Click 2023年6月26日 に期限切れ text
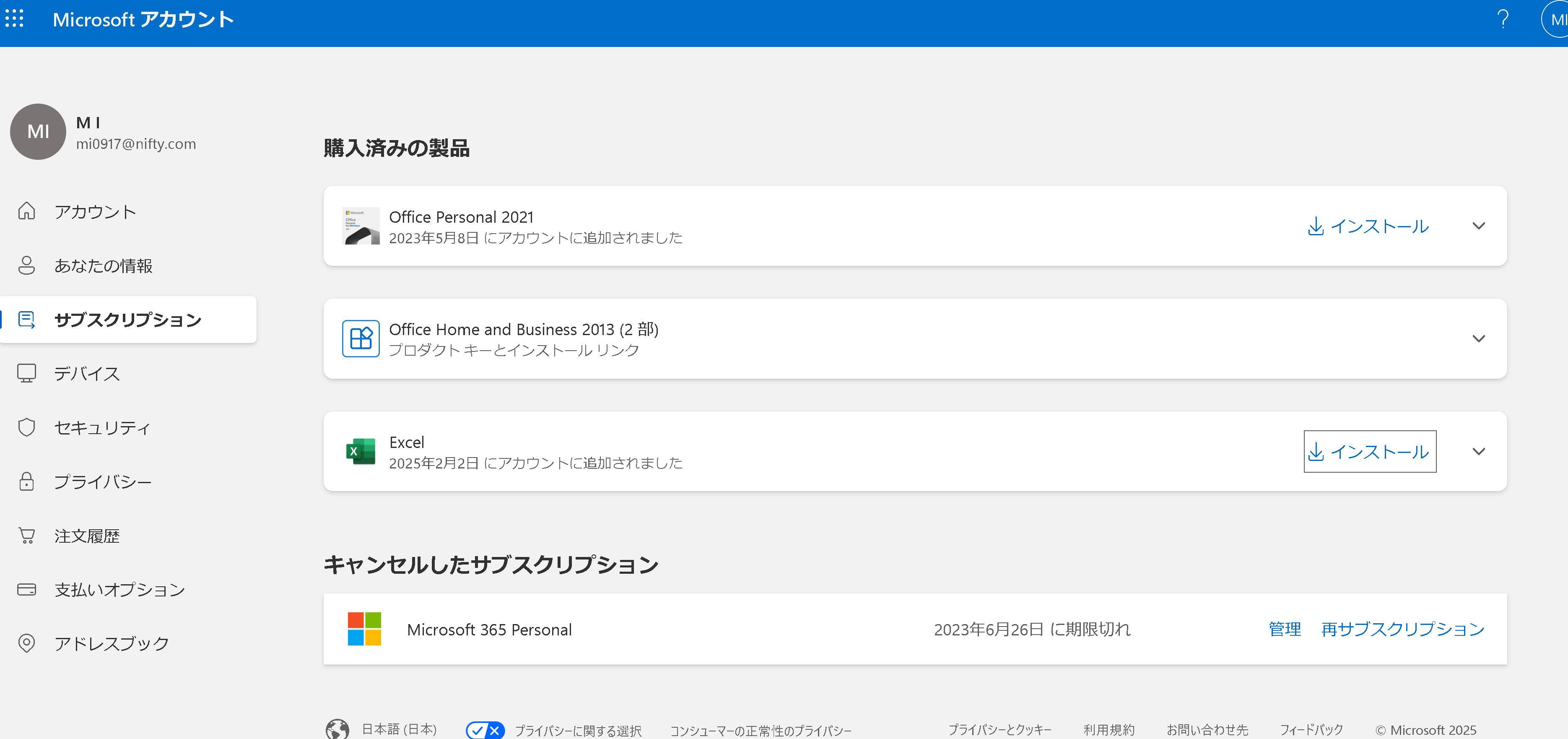The height and width of the screenshot is (739, 1568). click(x=1032, y=629)
